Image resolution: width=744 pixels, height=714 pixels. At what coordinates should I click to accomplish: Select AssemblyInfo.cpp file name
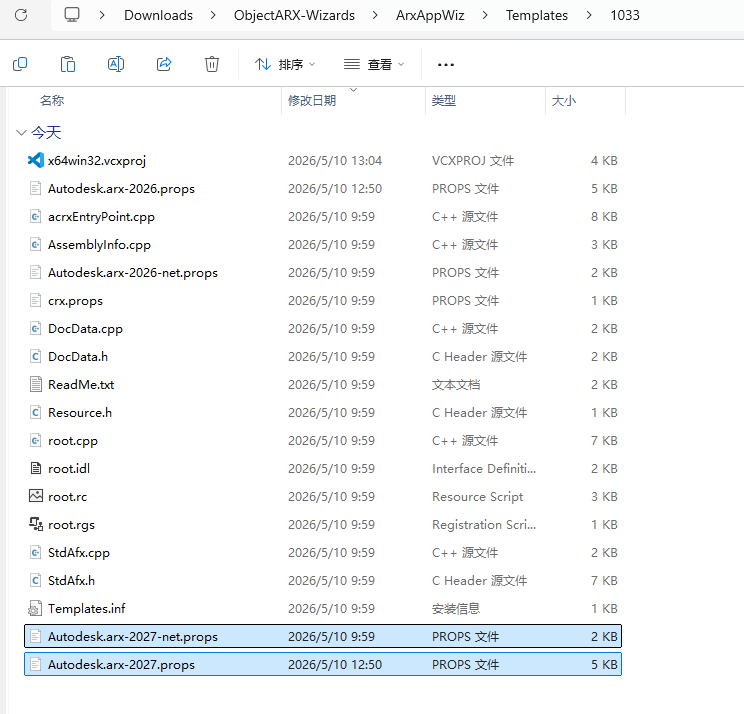coord(99,245)
